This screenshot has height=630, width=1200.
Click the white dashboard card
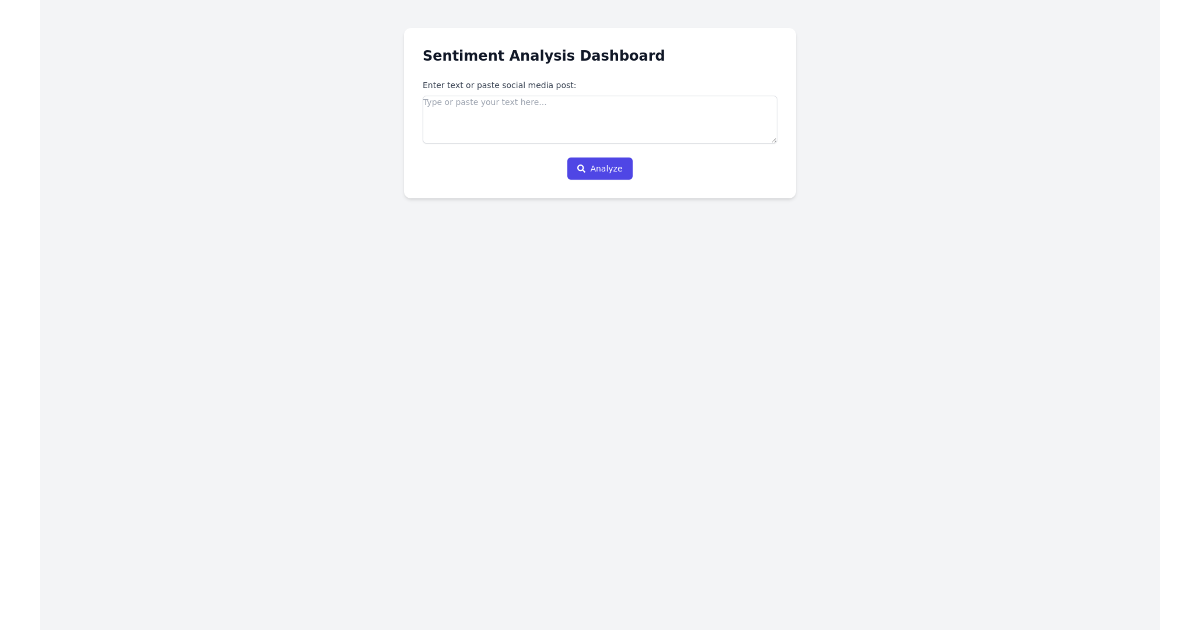pyautogui.click(x=600, y=113)
